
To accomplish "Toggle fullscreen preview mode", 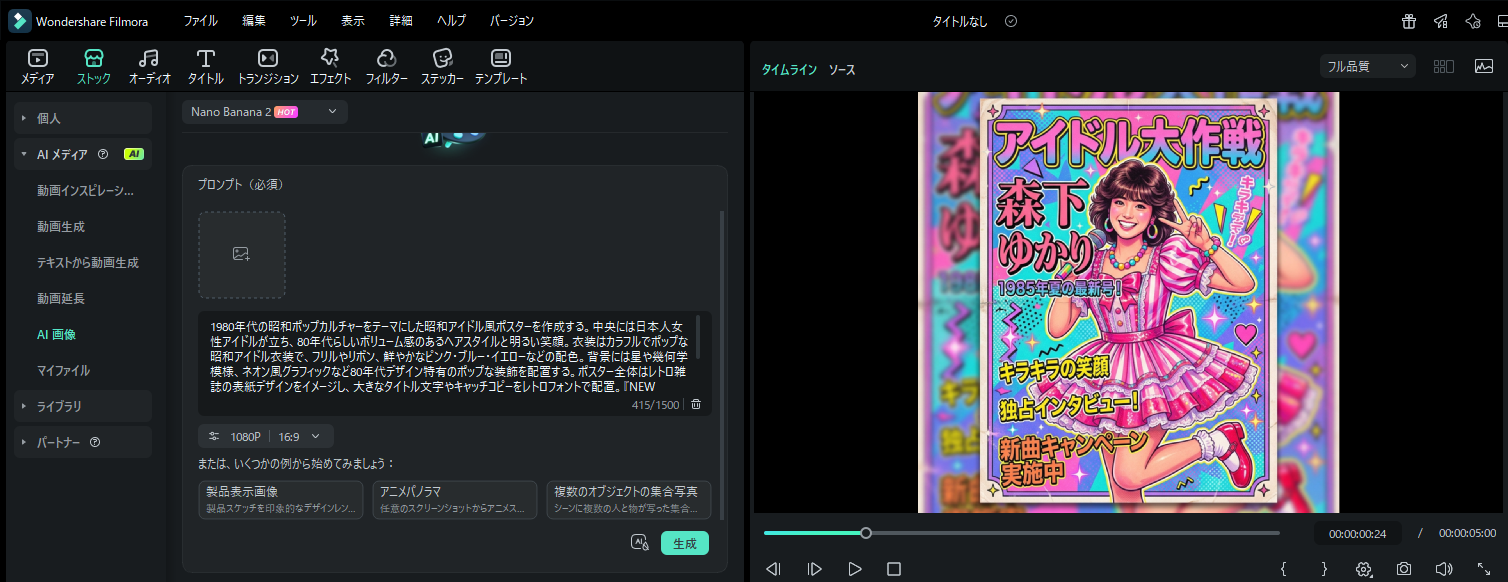I will click(x=1483, y=568).
